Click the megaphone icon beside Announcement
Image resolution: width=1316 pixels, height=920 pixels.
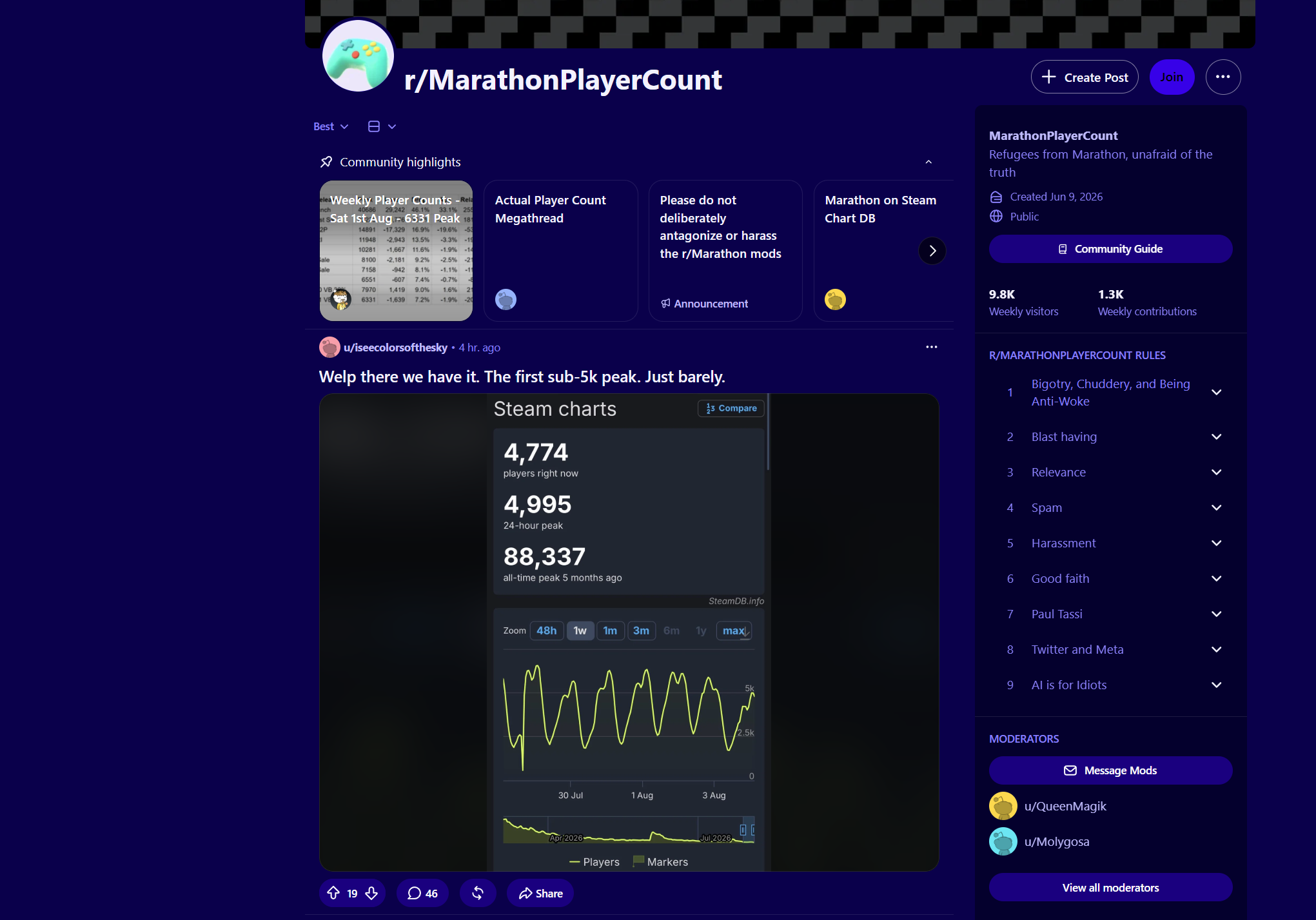(665, 304)
